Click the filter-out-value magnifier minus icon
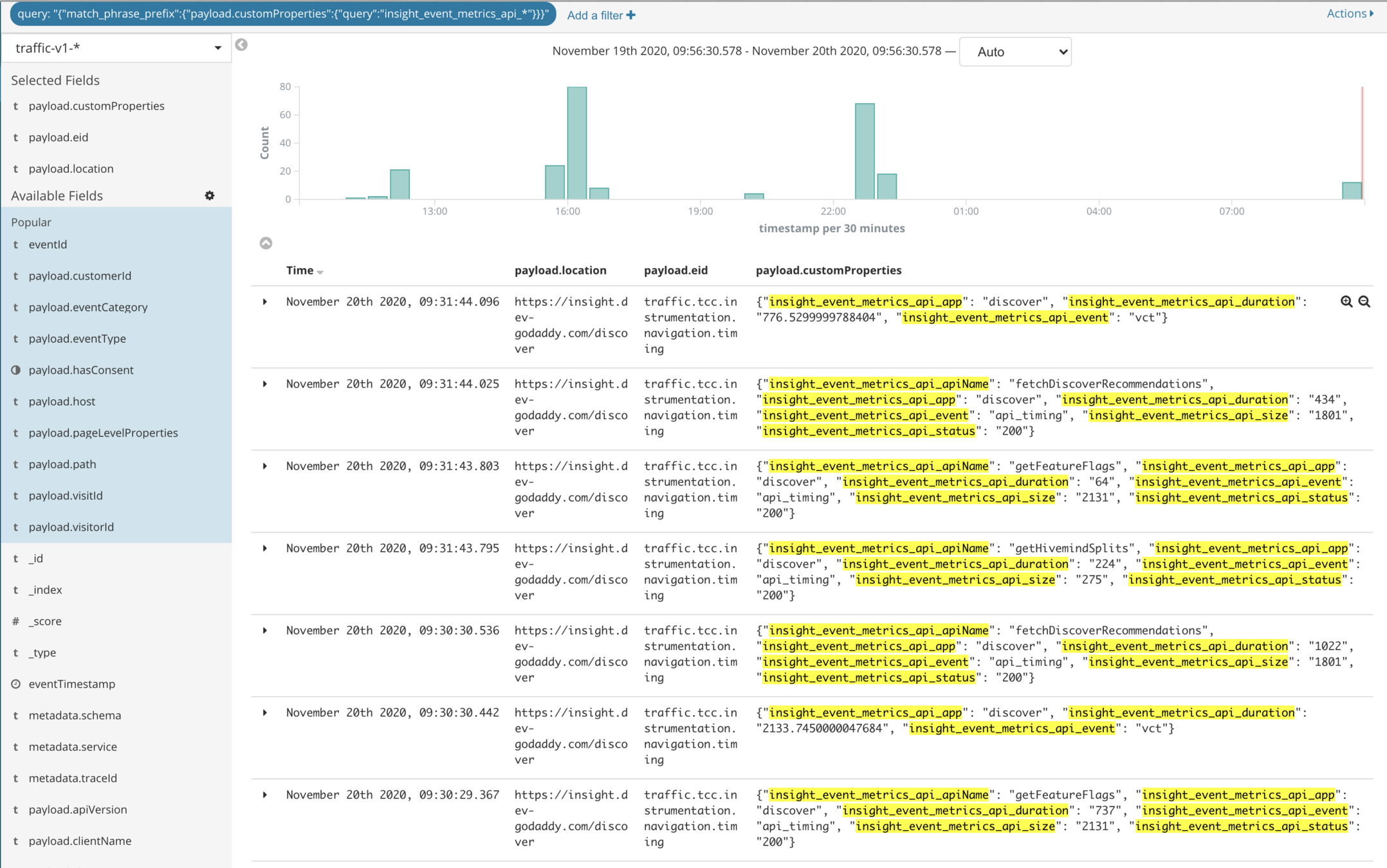The width and height of the screenshot is (1387, 868). point(1364,302)
